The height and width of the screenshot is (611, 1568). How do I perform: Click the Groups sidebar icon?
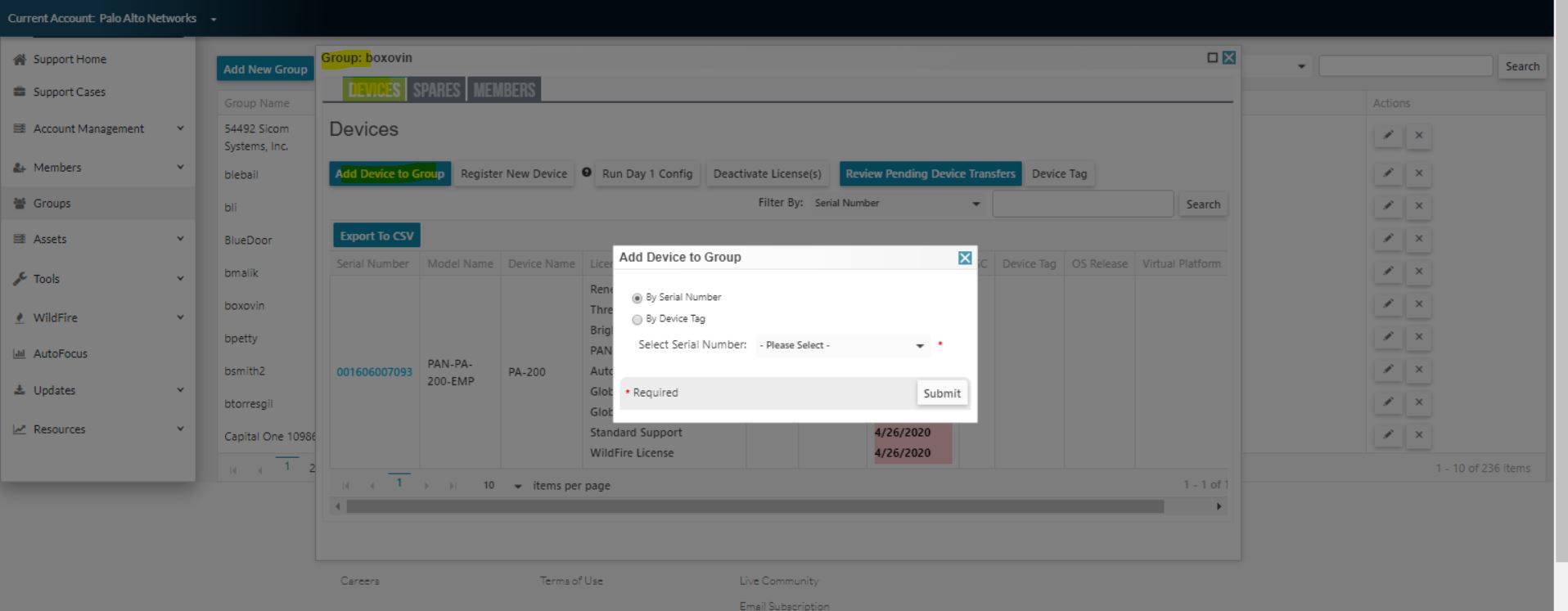[20, 203]
